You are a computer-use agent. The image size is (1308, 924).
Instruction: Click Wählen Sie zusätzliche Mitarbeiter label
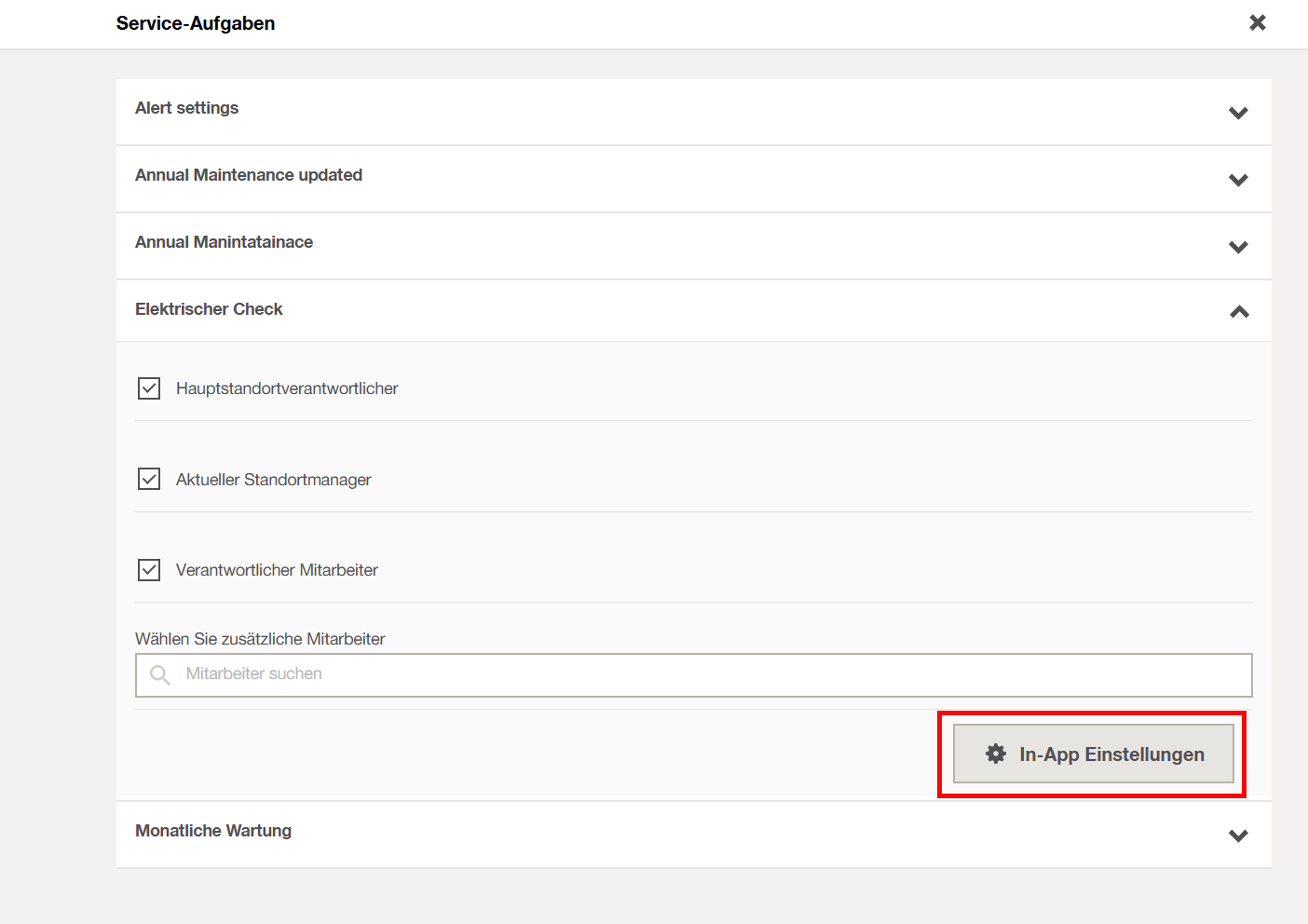tap(260, 639)
